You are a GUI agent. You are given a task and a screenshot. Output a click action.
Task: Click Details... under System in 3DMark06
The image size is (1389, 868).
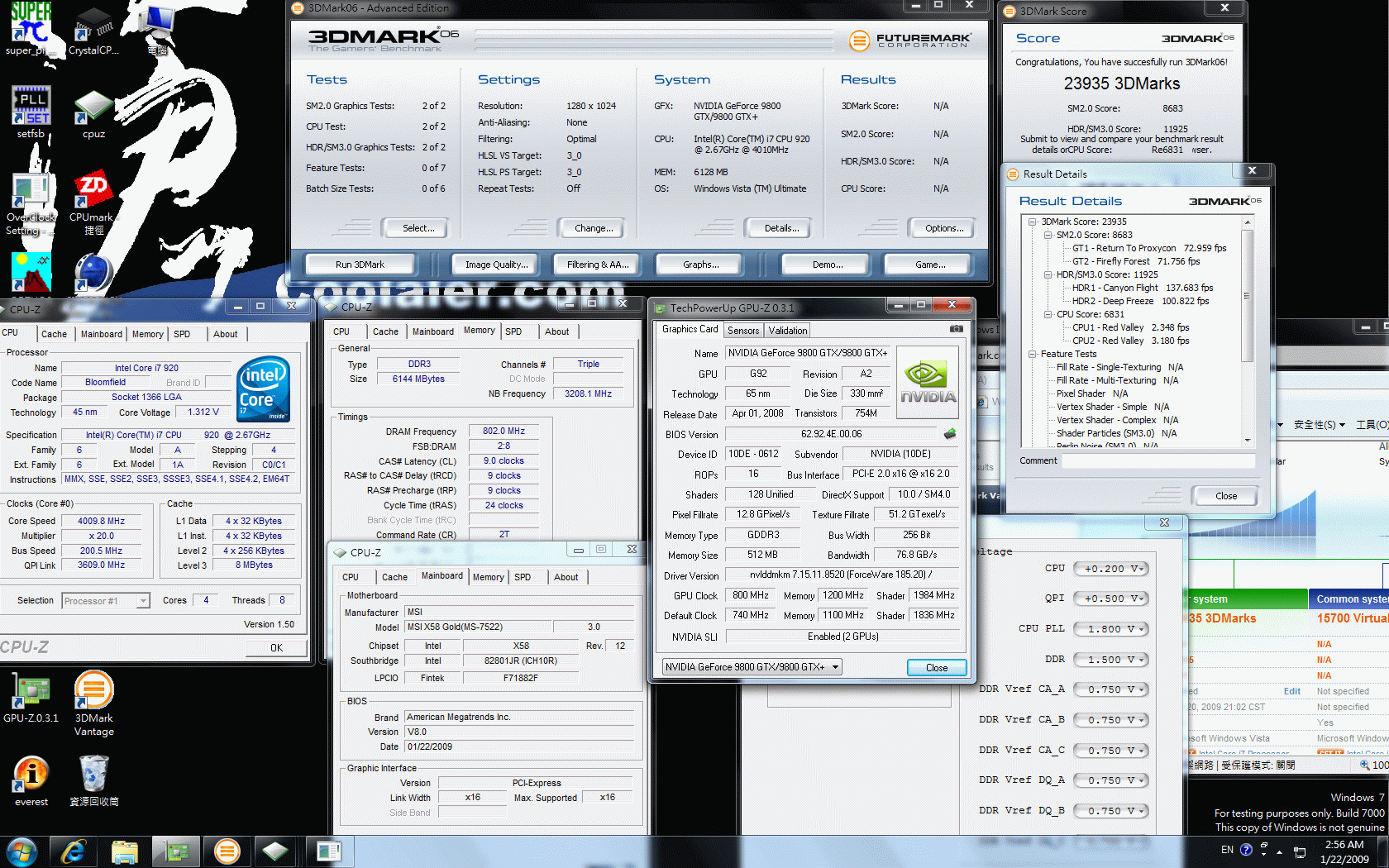tap(777, 227)
